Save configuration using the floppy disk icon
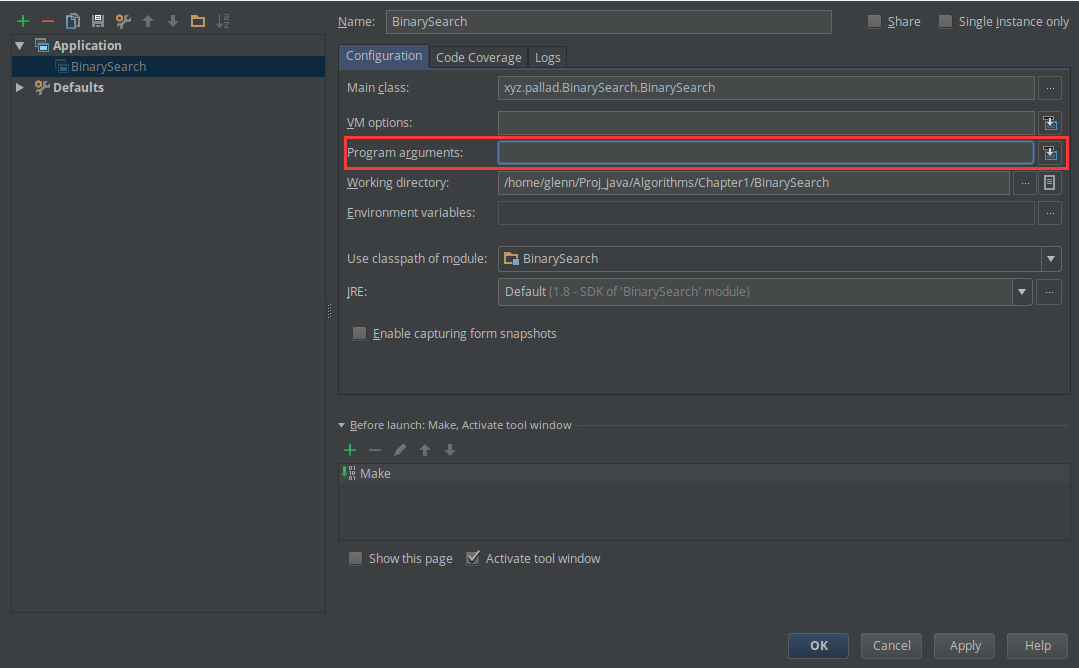 pos(97,21)
